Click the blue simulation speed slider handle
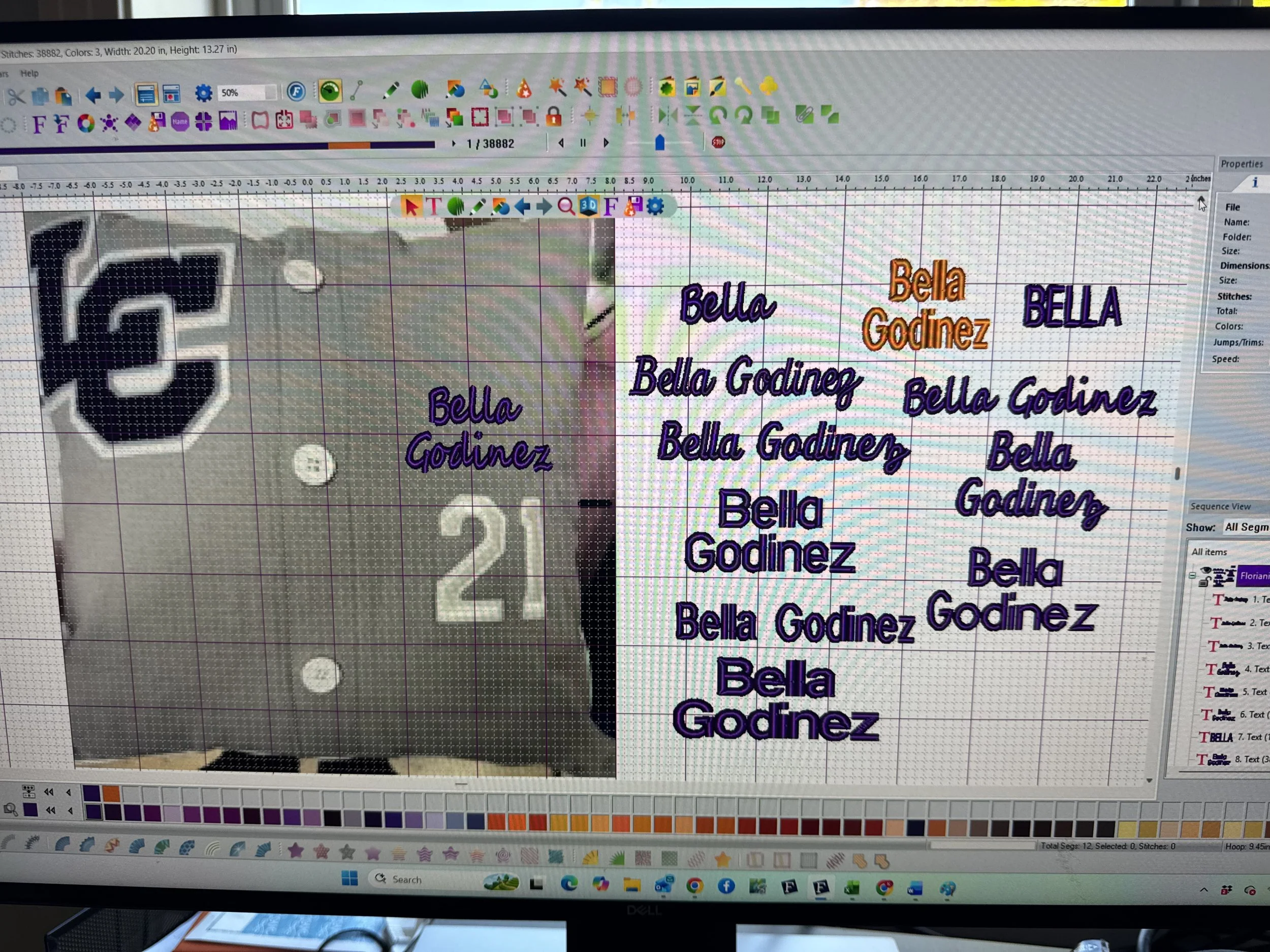The height and width of the screenshot is (952, 1270). click(660, 142)
